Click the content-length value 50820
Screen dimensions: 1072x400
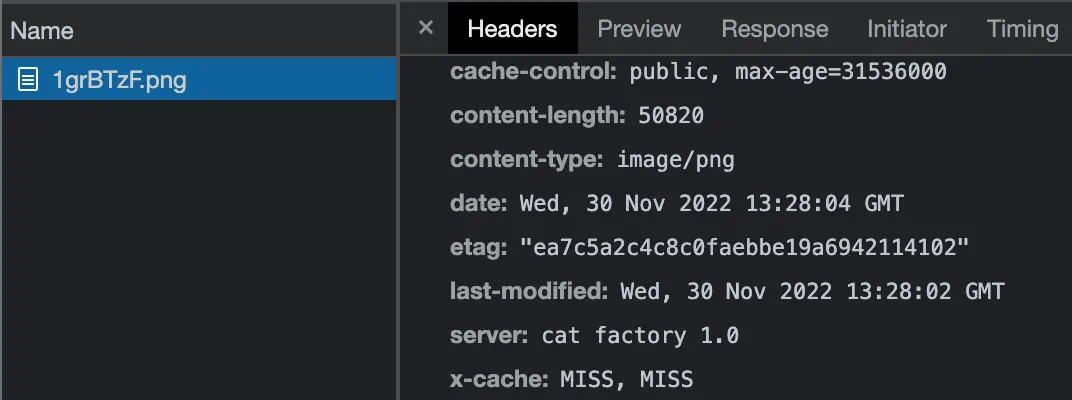tap(671, 116)
